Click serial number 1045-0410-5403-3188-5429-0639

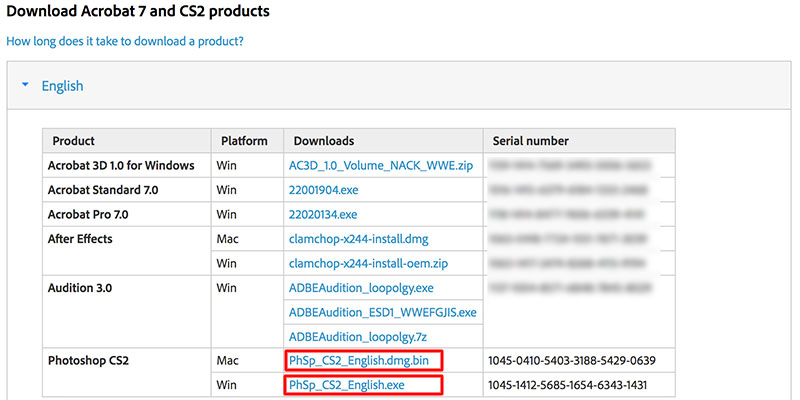click(x=571, y=361)
